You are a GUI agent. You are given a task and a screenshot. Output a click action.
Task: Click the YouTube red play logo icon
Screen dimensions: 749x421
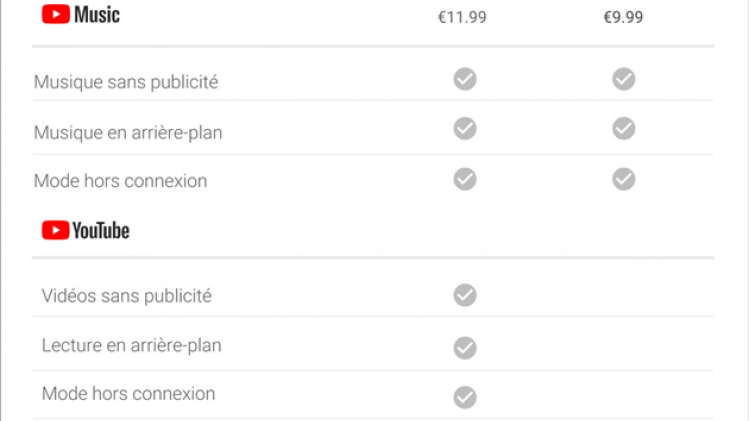55,230
